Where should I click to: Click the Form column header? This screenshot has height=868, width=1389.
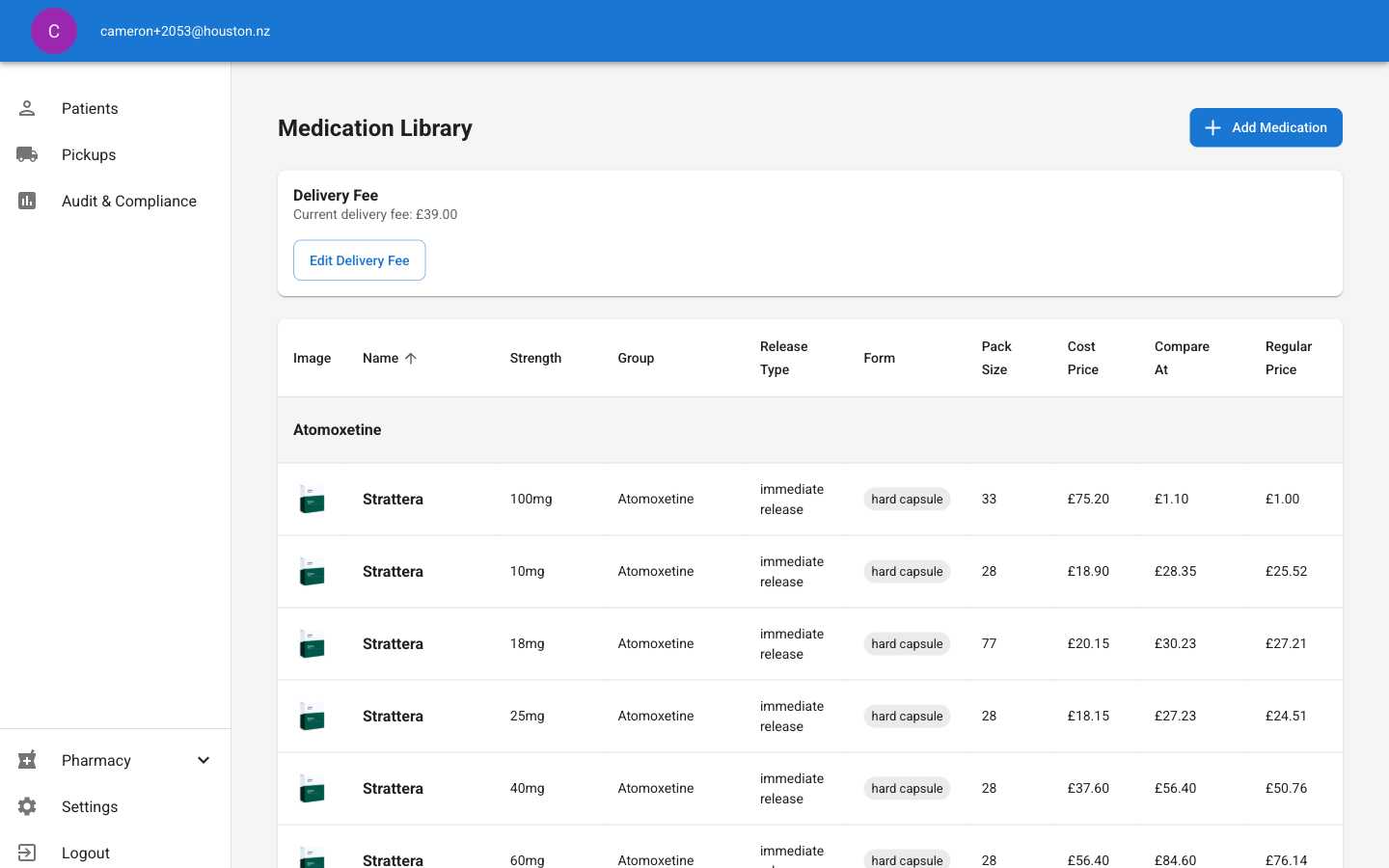879,358
